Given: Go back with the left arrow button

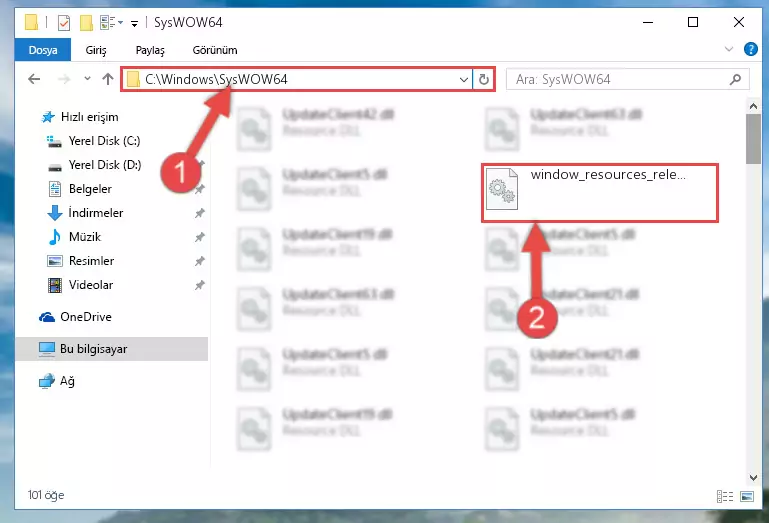Looking at the screenshot, I should click(x=34, y=79).
